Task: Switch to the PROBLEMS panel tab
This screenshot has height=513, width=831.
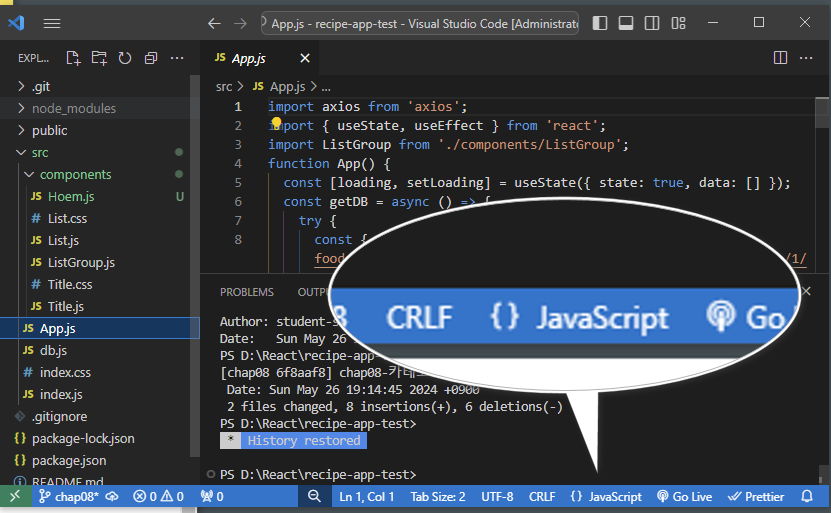Action: coord(247,292)
